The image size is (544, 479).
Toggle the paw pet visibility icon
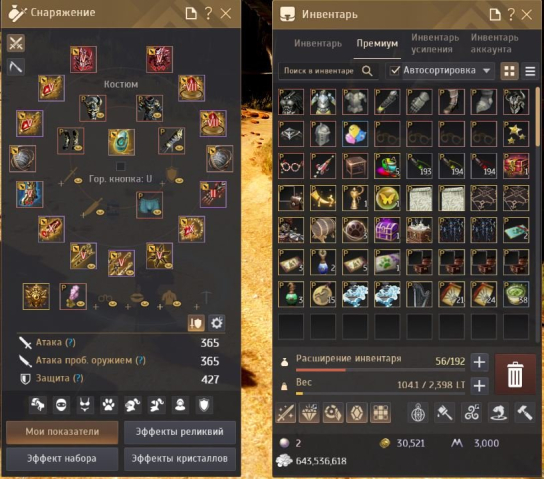(109, 405)
